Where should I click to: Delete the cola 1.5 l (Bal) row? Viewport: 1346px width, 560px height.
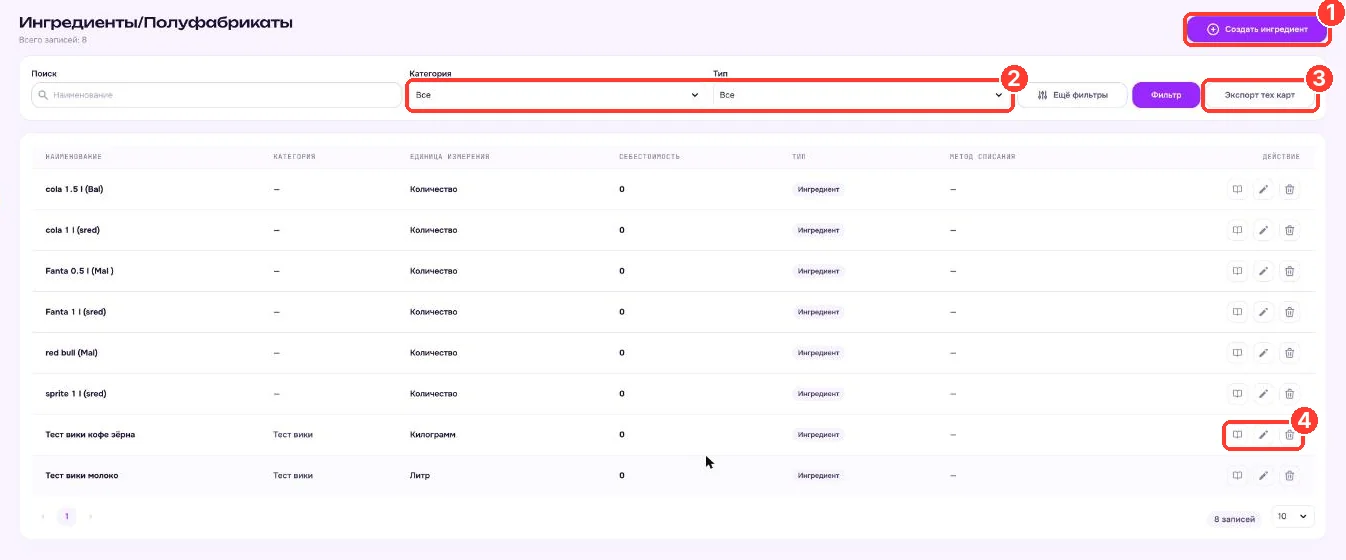[1289, 189]
